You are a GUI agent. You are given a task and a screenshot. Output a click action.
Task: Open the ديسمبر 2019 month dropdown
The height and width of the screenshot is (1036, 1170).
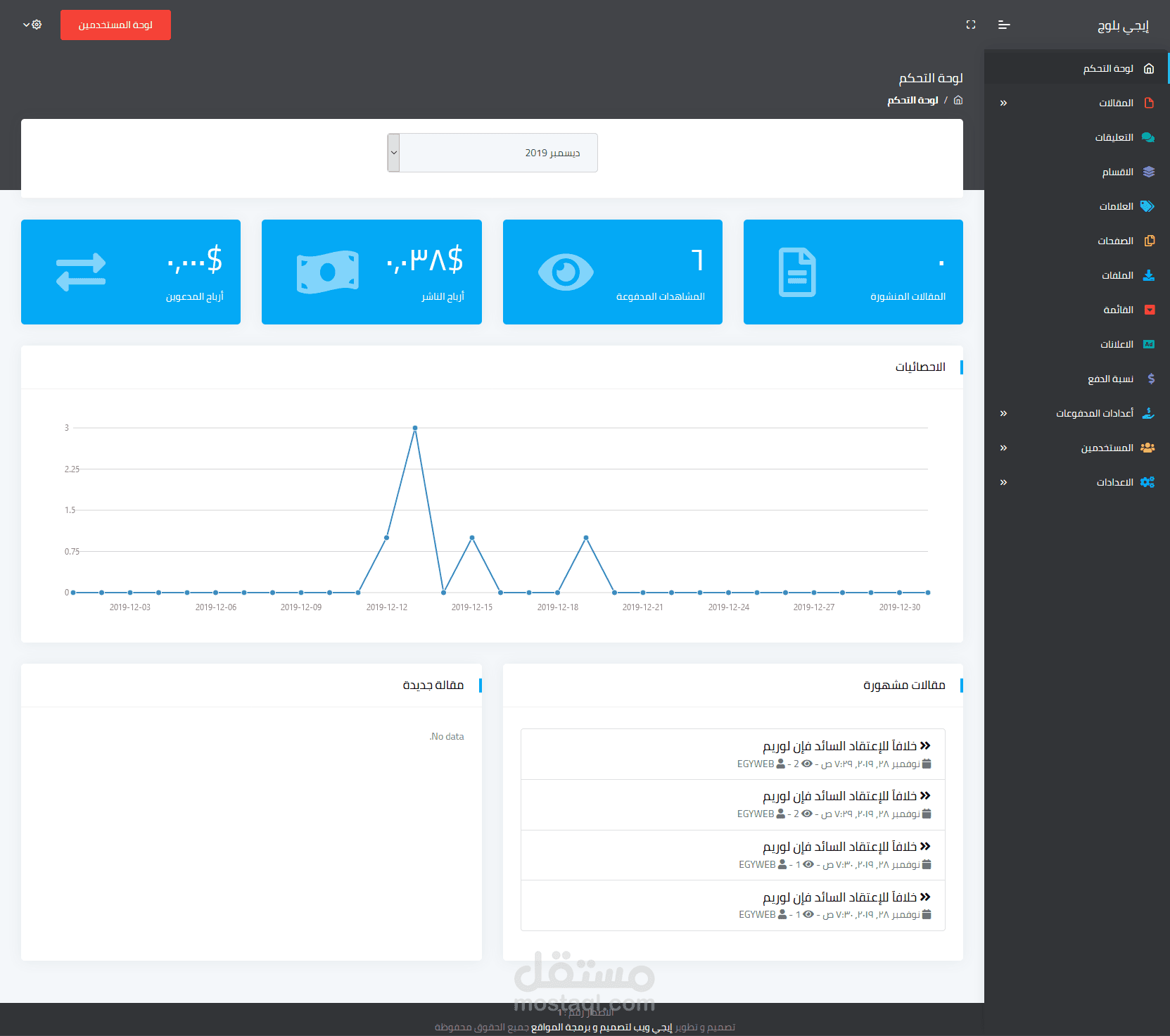click(x=492, y=153)
